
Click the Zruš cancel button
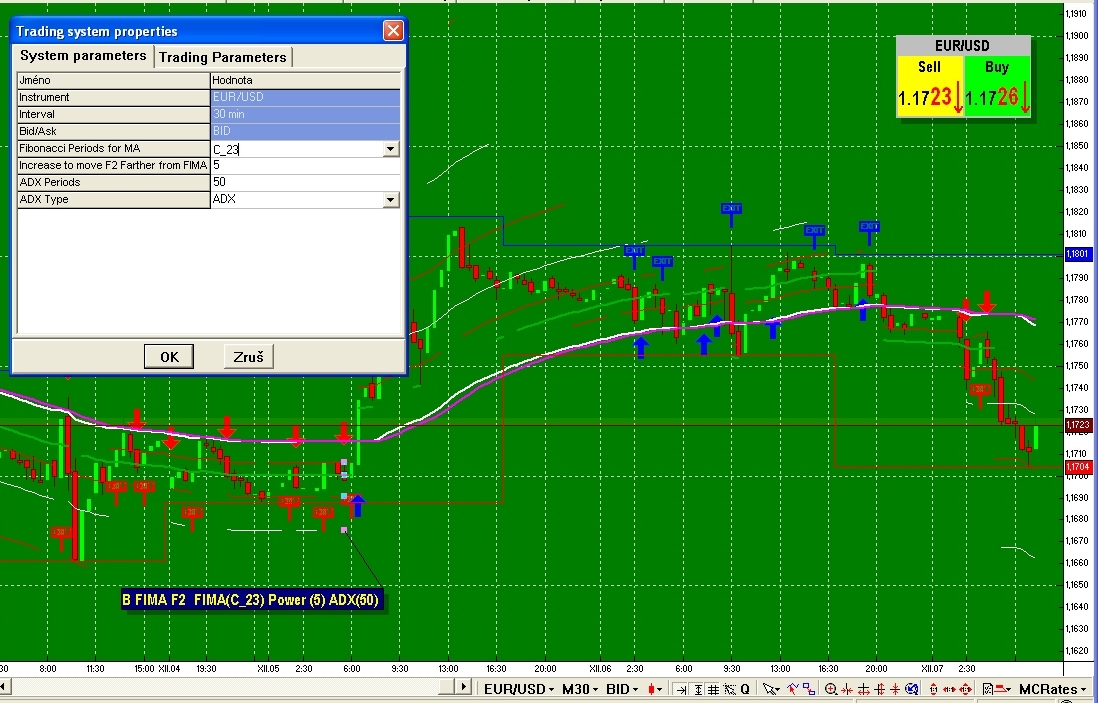[248, 357]
